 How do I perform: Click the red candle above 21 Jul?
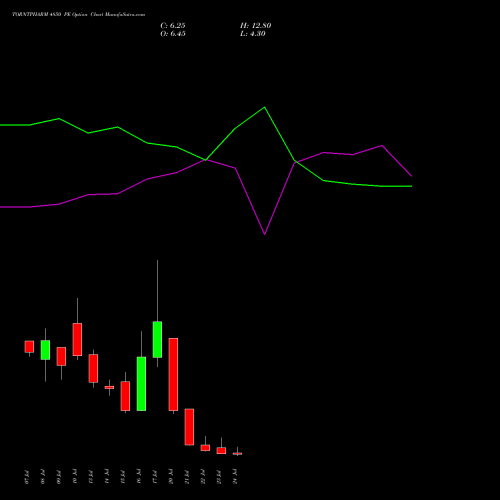click(x=189, y=427)
